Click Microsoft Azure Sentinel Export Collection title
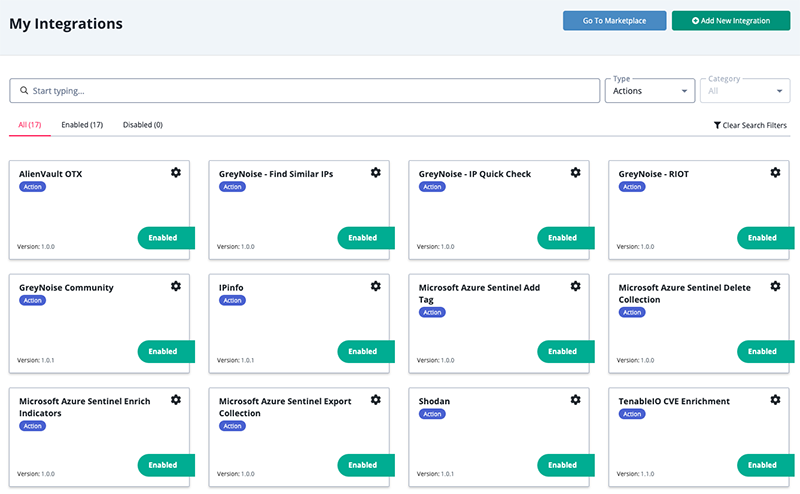The width and height of the screenshot is (800, 494). pyautogui.click(x=285, y=407)
